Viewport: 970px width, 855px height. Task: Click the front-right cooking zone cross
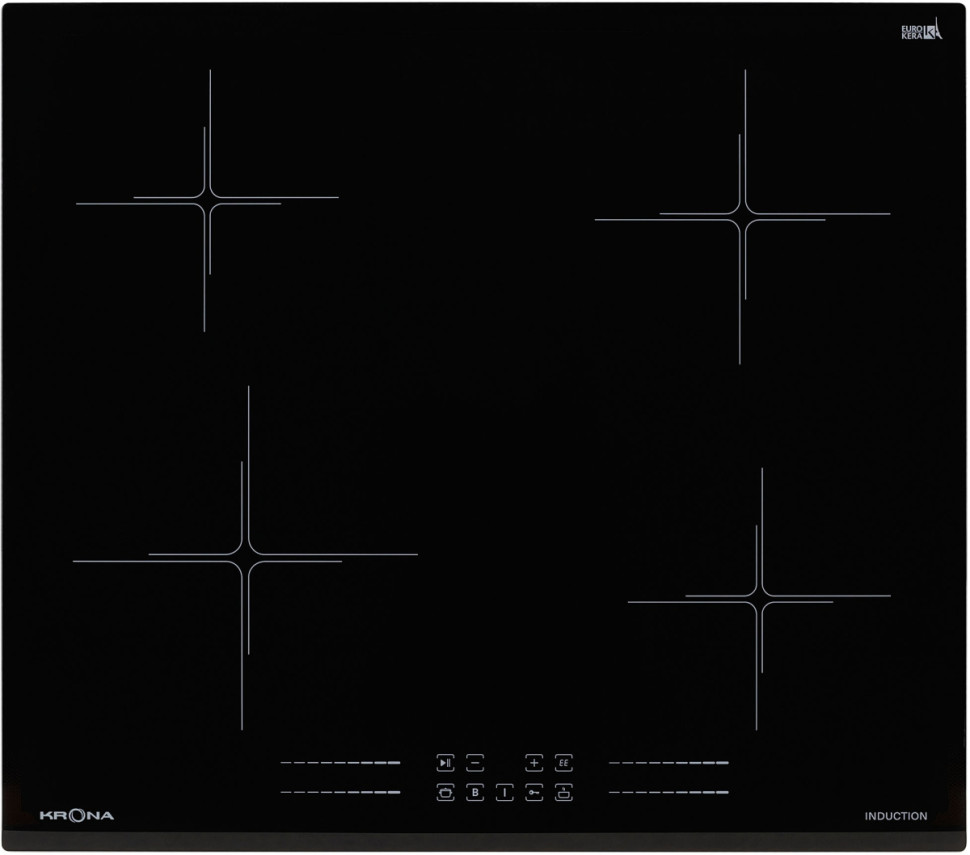[760, 599]
